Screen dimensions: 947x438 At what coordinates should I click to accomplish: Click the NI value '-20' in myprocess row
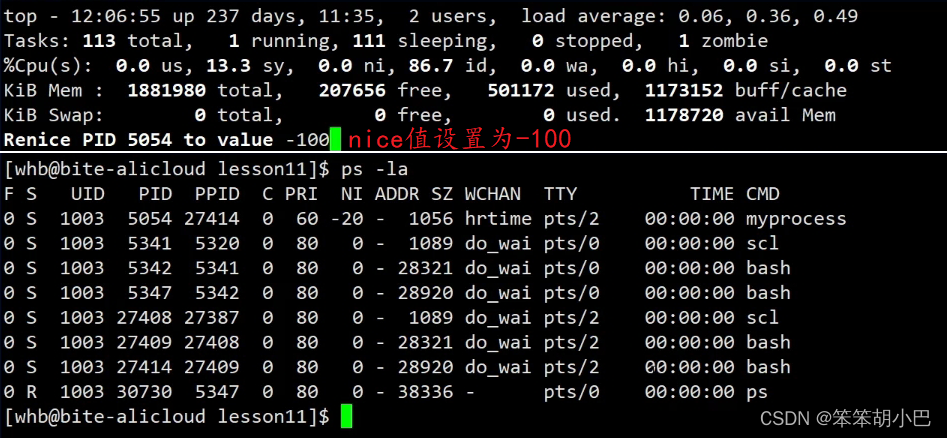pos(347,219)
